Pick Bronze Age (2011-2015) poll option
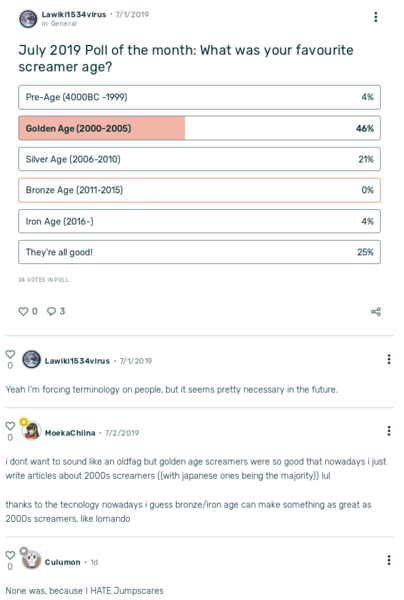Screen dimensions: 404x600 (199, 190)
